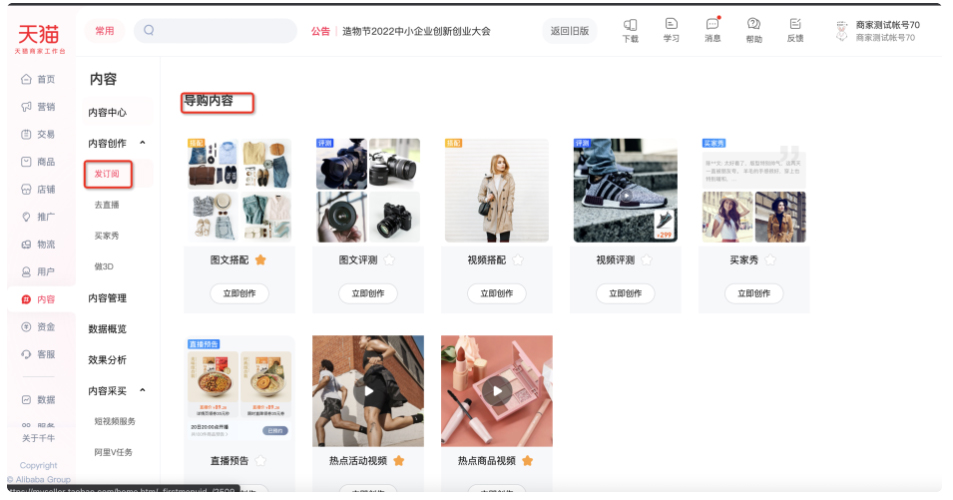Viewport: 953px width, 500px height.
Task: Select 发订阅 in the submenu
Action: 107,174
